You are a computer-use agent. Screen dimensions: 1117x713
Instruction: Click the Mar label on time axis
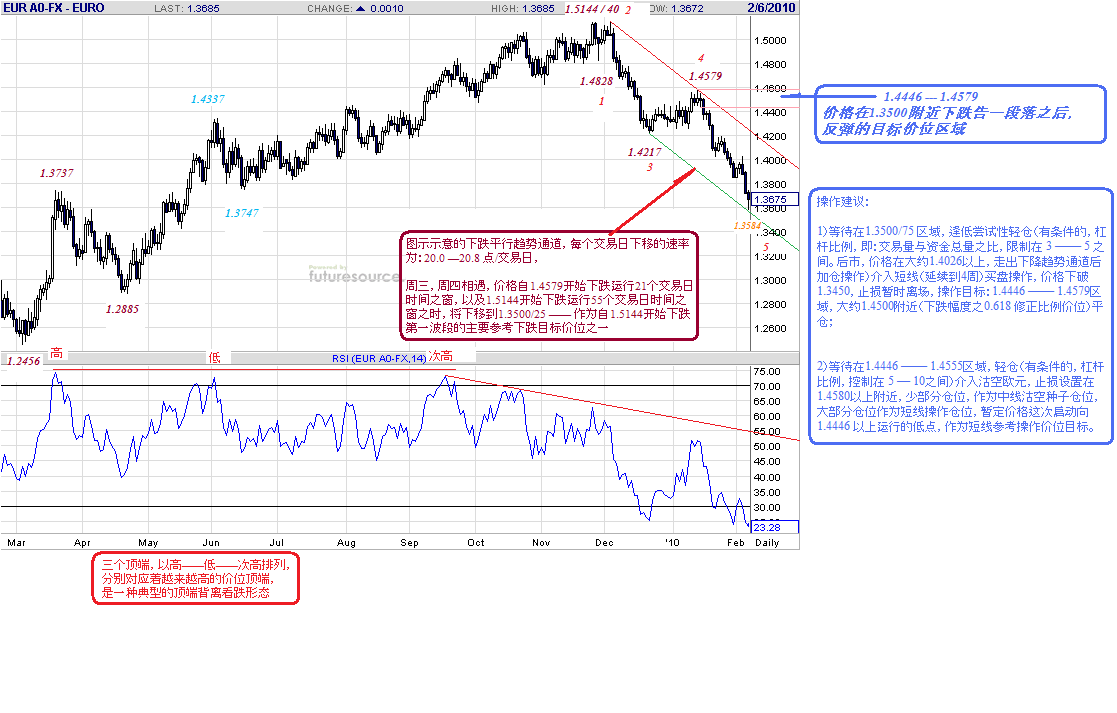[16, 543]
